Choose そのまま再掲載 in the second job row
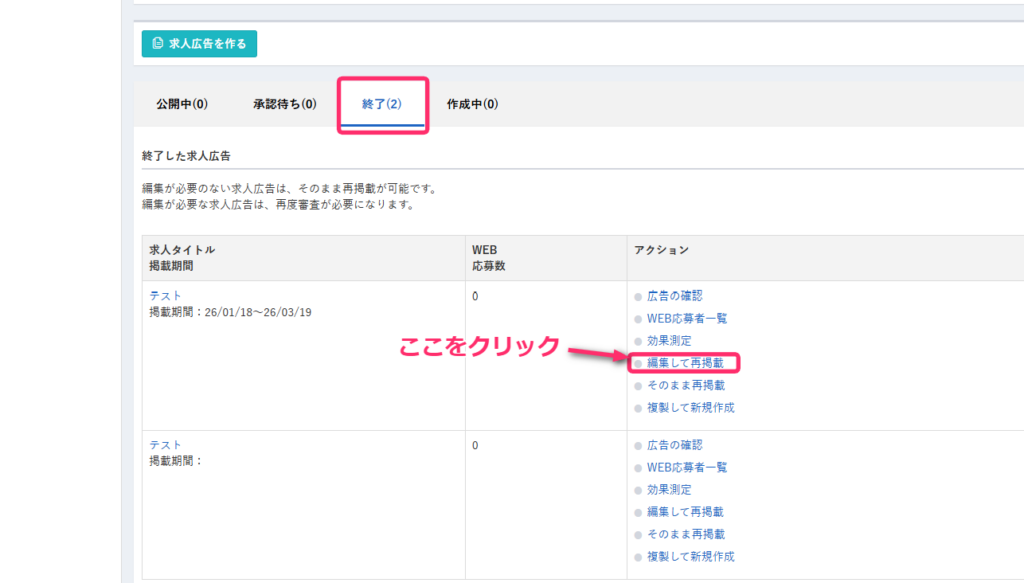 coord(685,534)
